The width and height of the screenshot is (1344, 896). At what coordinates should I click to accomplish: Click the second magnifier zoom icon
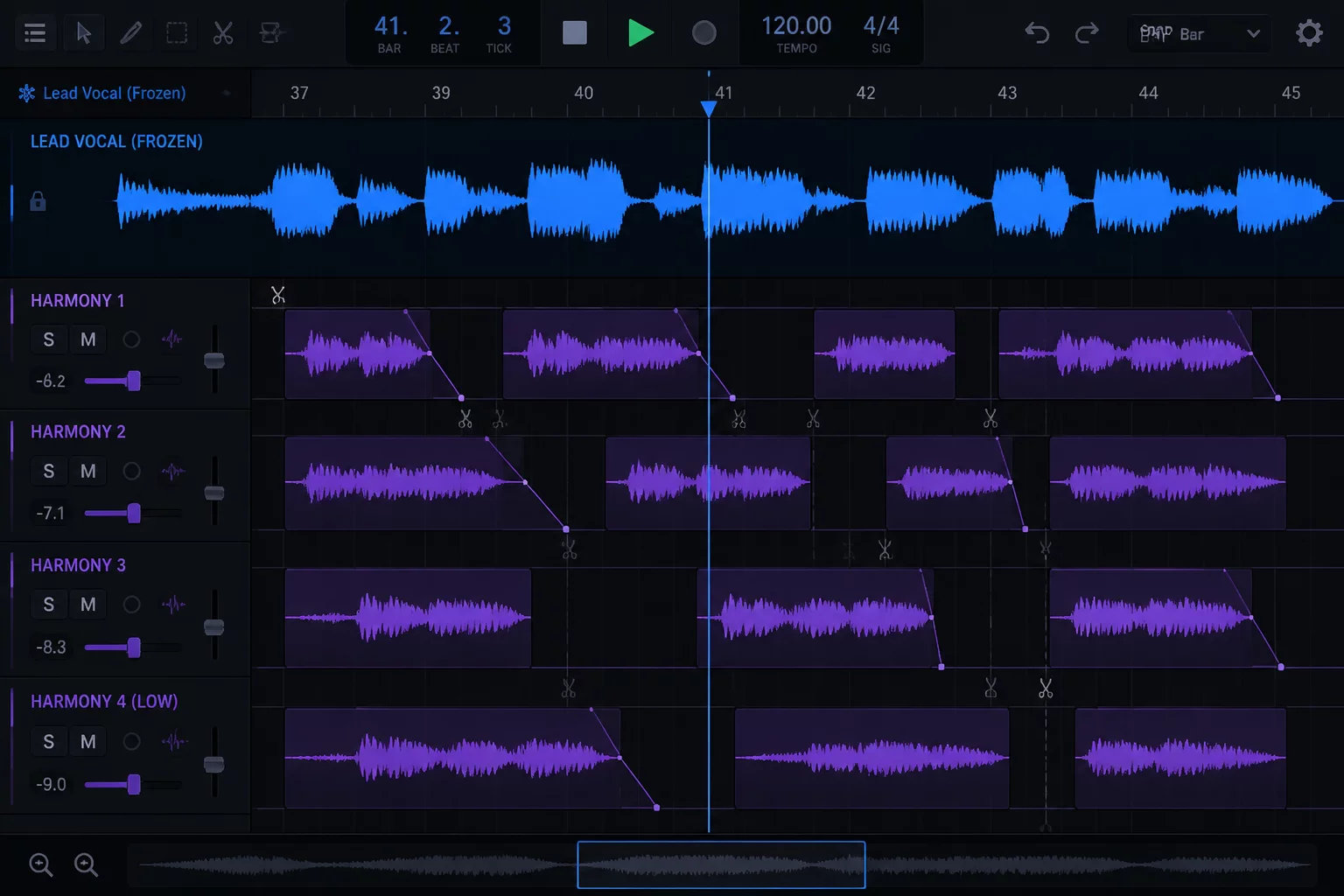click(x=86, y=864)
